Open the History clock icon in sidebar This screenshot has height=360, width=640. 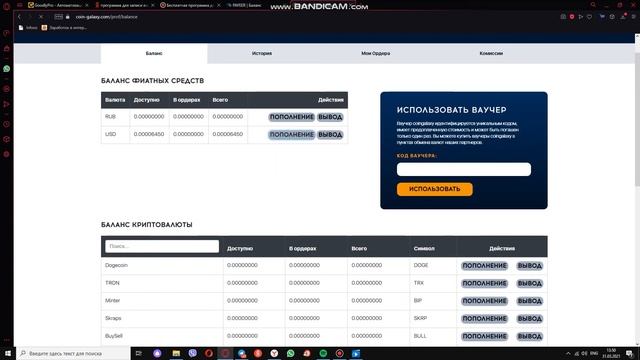tap(7, 124)
